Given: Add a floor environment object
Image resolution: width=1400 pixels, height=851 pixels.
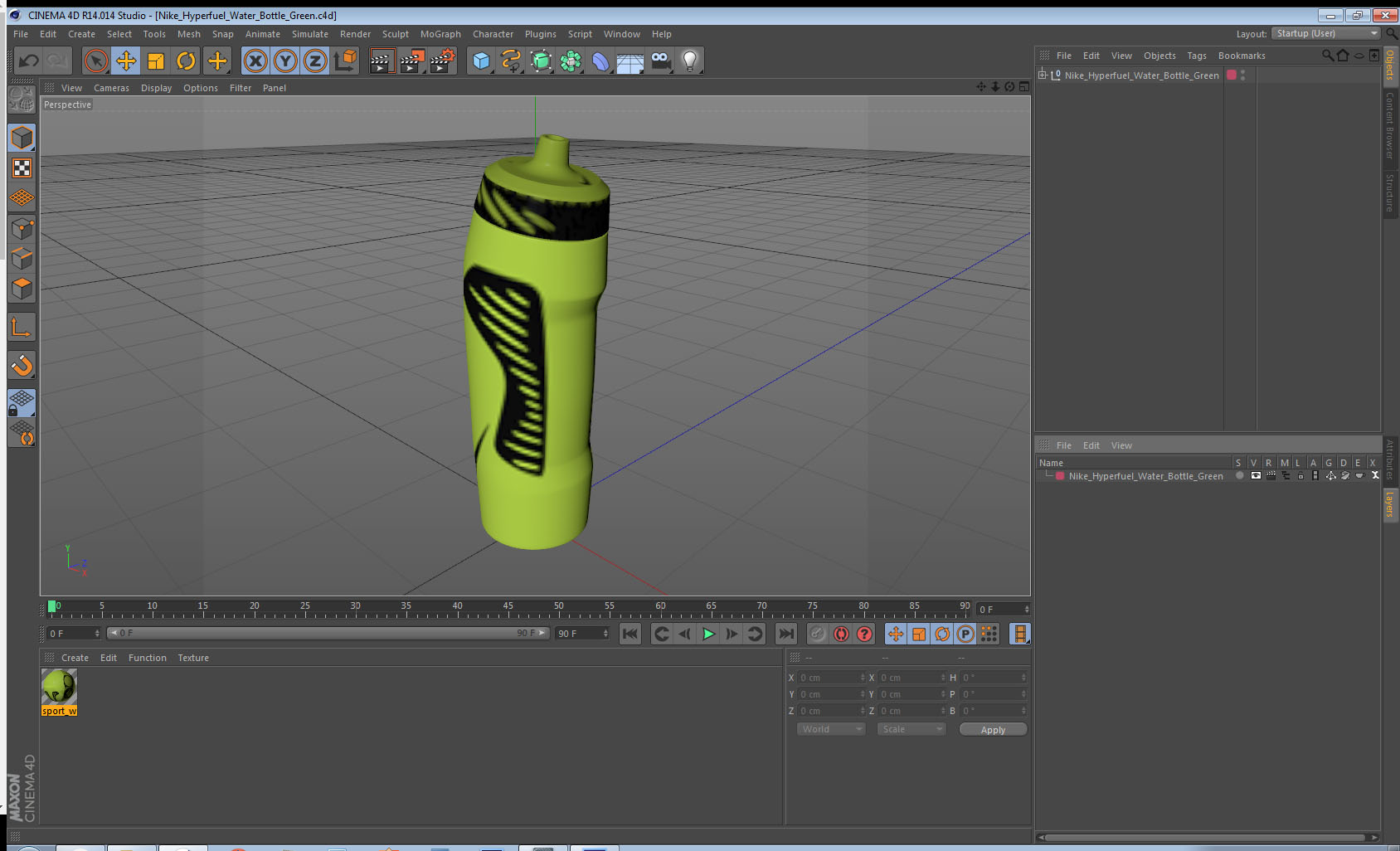Looking at the screenshot, I should 630,61.
